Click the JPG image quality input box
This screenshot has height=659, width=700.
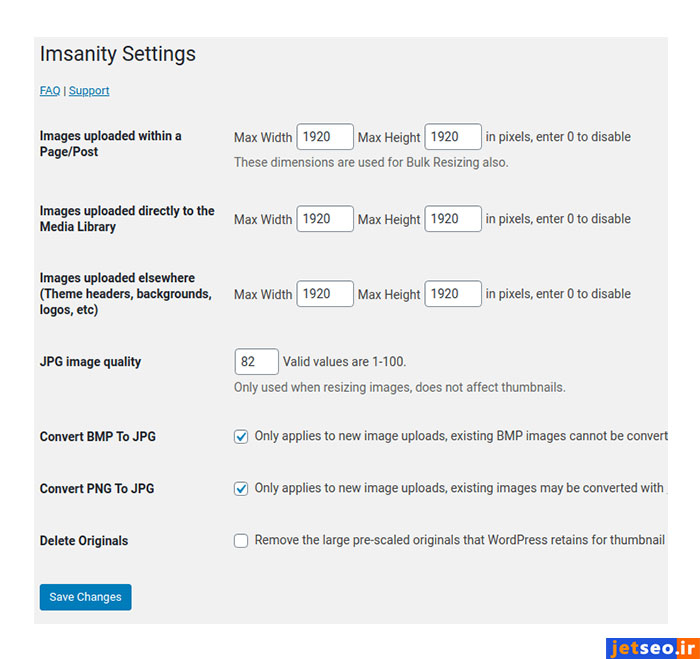click(256, 362)
